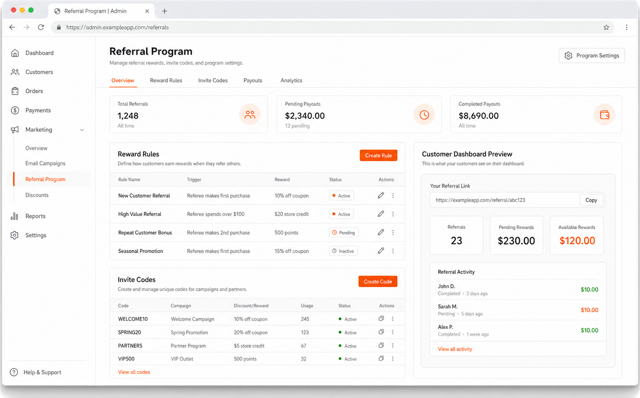The image size is (640, 398).
Task: Switch to the Analytics tab
Action: click(291, 80)
